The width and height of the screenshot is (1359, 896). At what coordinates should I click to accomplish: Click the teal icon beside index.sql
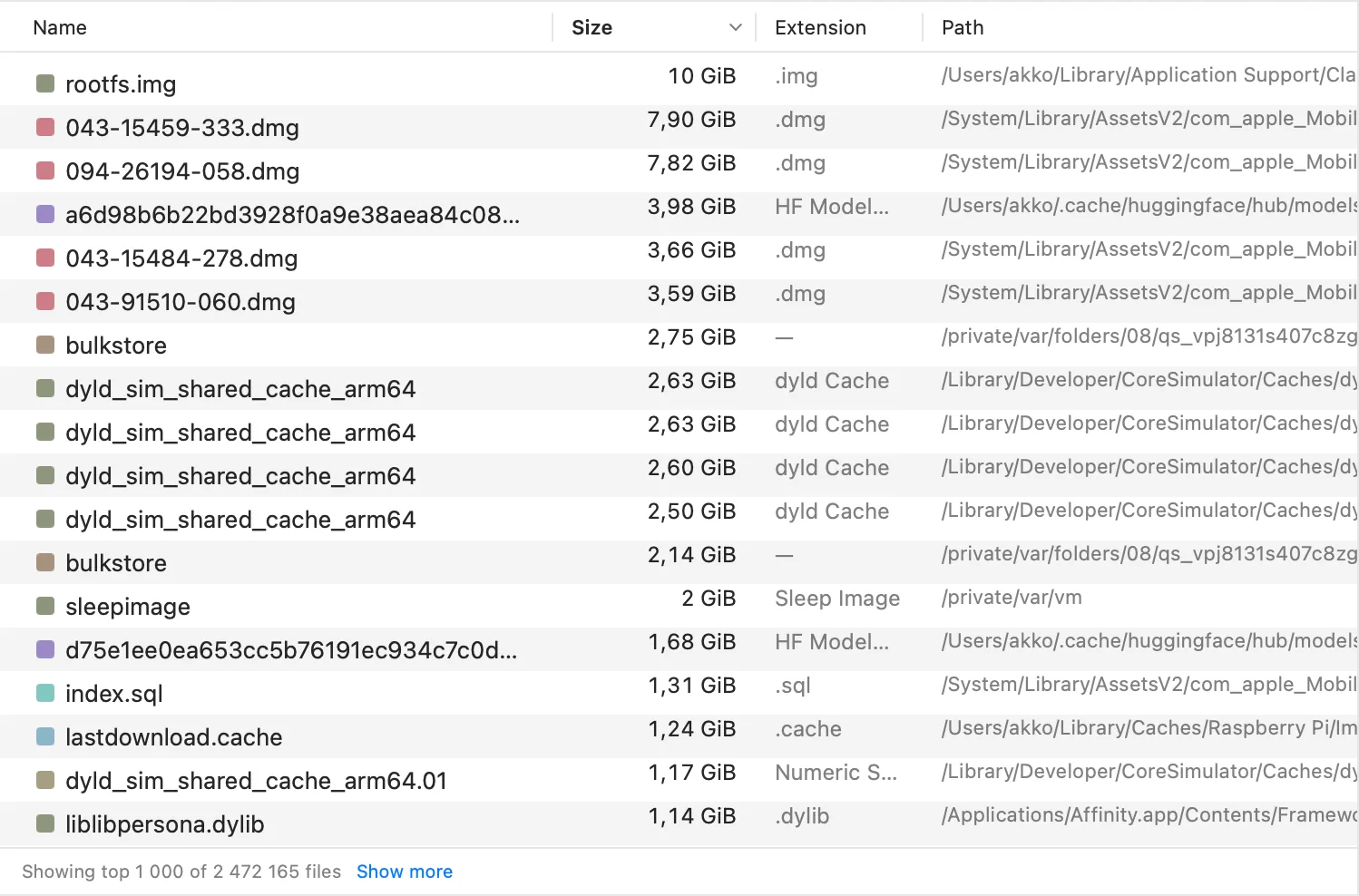coord(45,693)
